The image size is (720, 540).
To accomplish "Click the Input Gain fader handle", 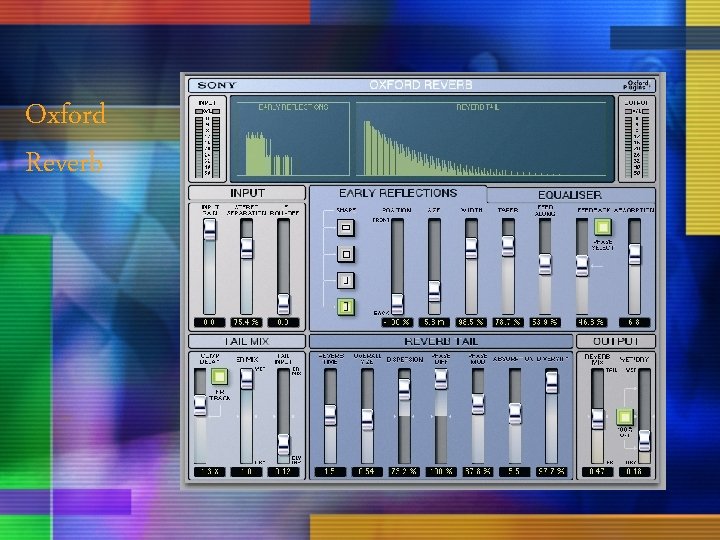I will click(209, 230).
